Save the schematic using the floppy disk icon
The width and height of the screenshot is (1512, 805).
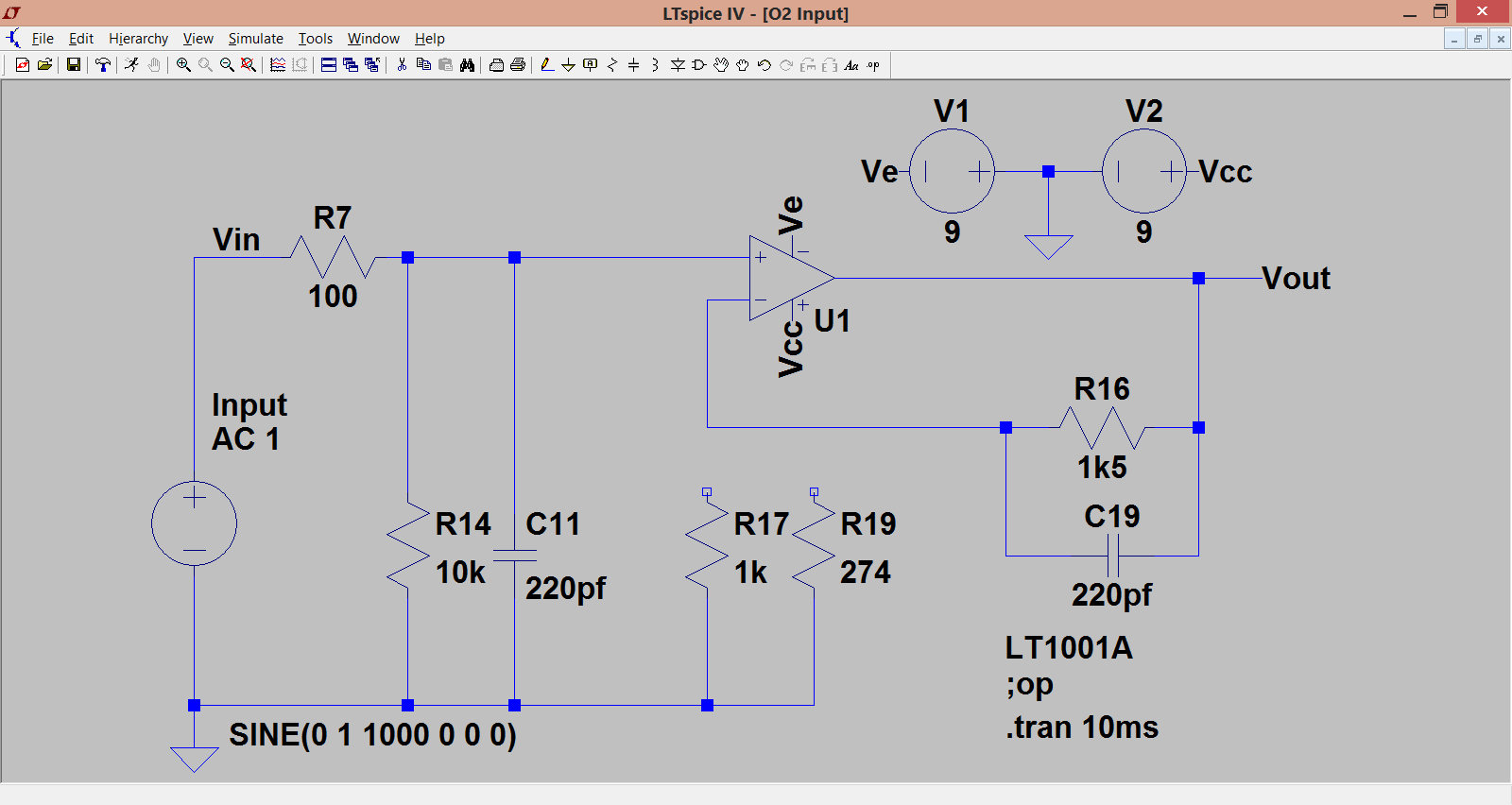(73, 64)
